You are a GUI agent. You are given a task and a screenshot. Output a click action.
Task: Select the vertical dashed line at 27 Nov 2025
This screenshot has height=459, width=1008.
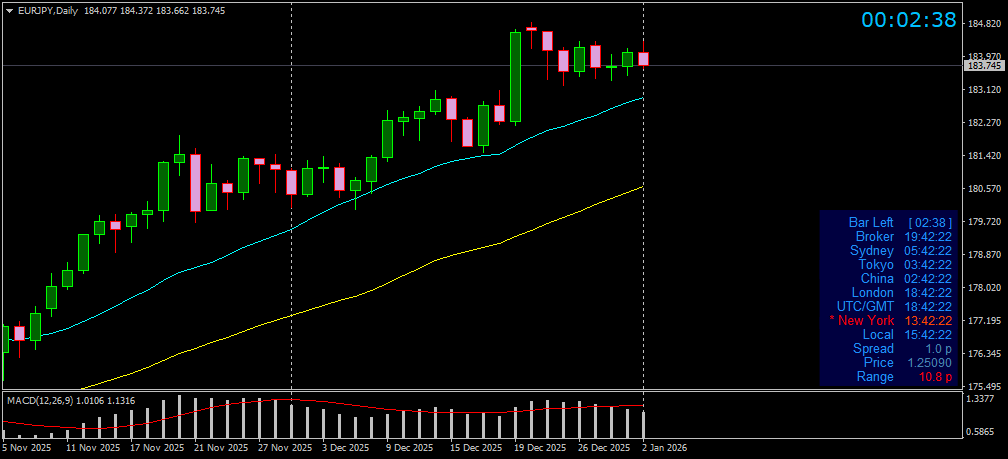(292, 219)
